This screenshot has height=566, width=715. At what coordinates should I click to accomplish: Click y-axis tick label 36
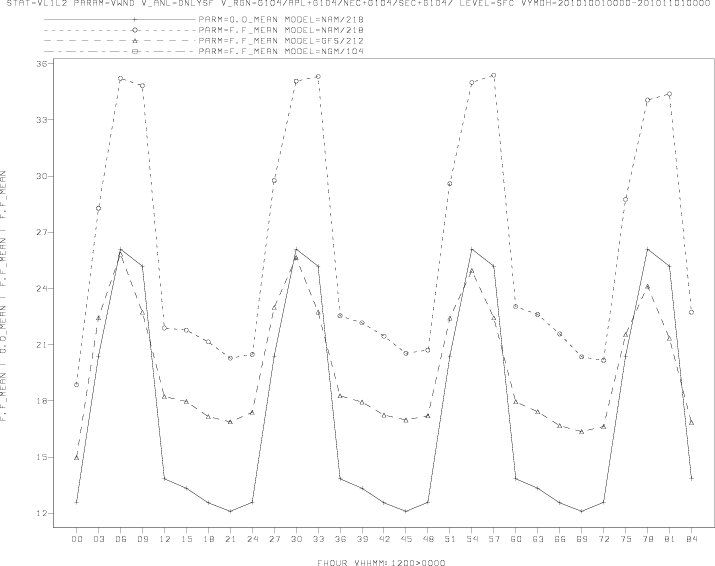[41, 64]
